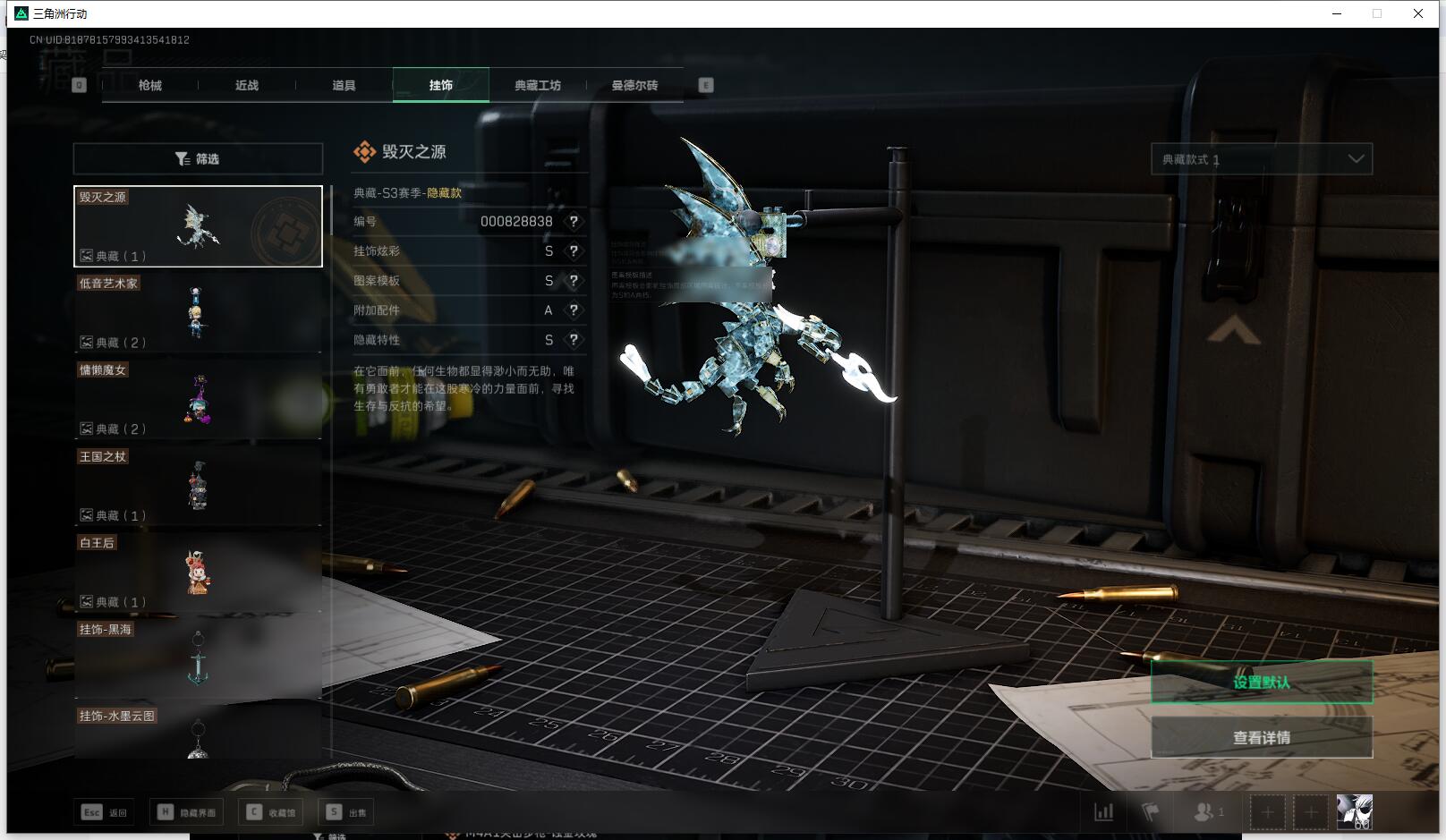Click the H 隐藏界面 button

186,812
